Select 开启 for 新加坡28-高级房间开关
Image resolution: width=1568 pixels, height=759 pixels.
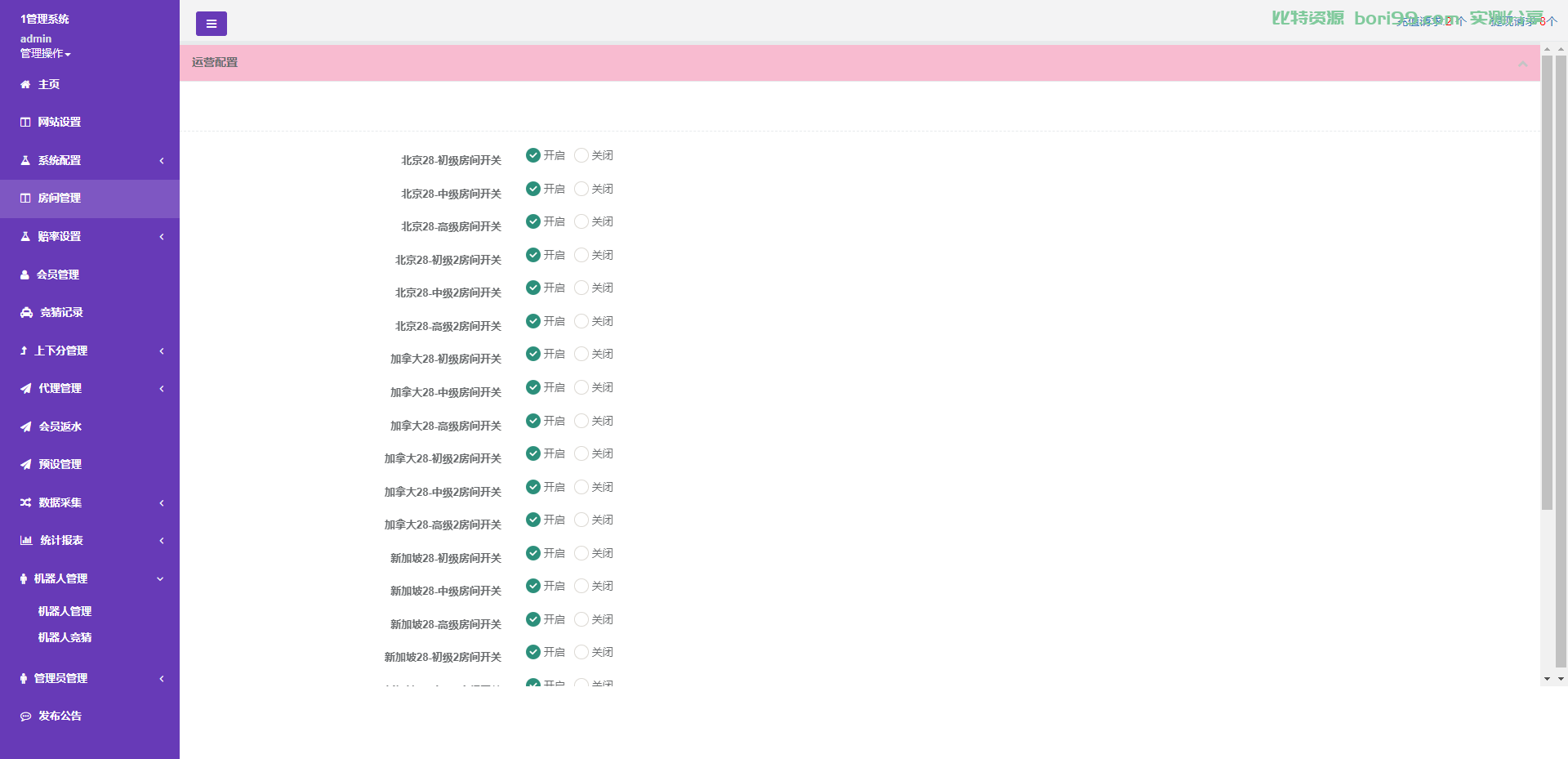[533, 619]
